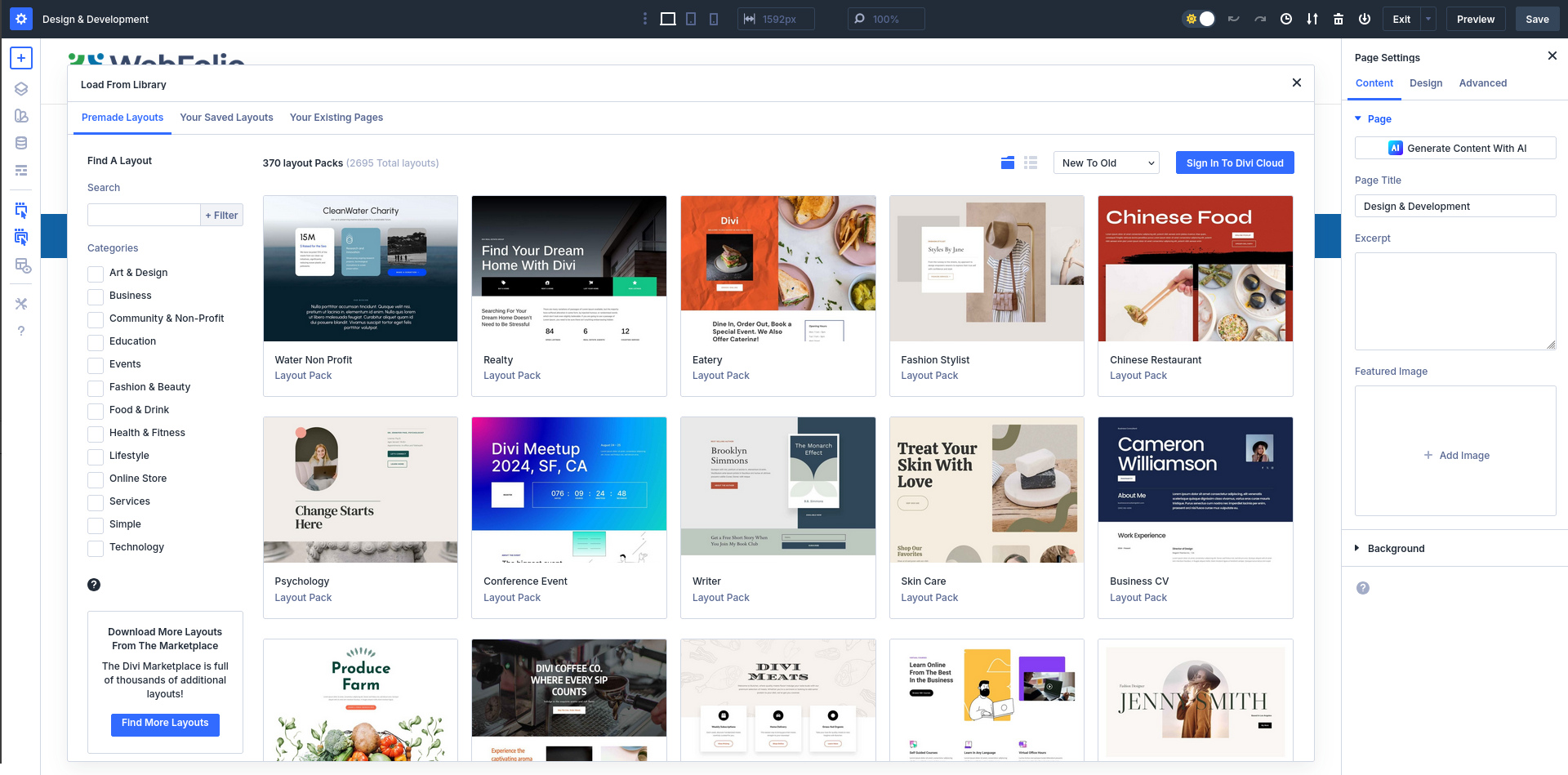Toggle the light/dark theme switch
1568x775 pixels.
point(1200,19)
